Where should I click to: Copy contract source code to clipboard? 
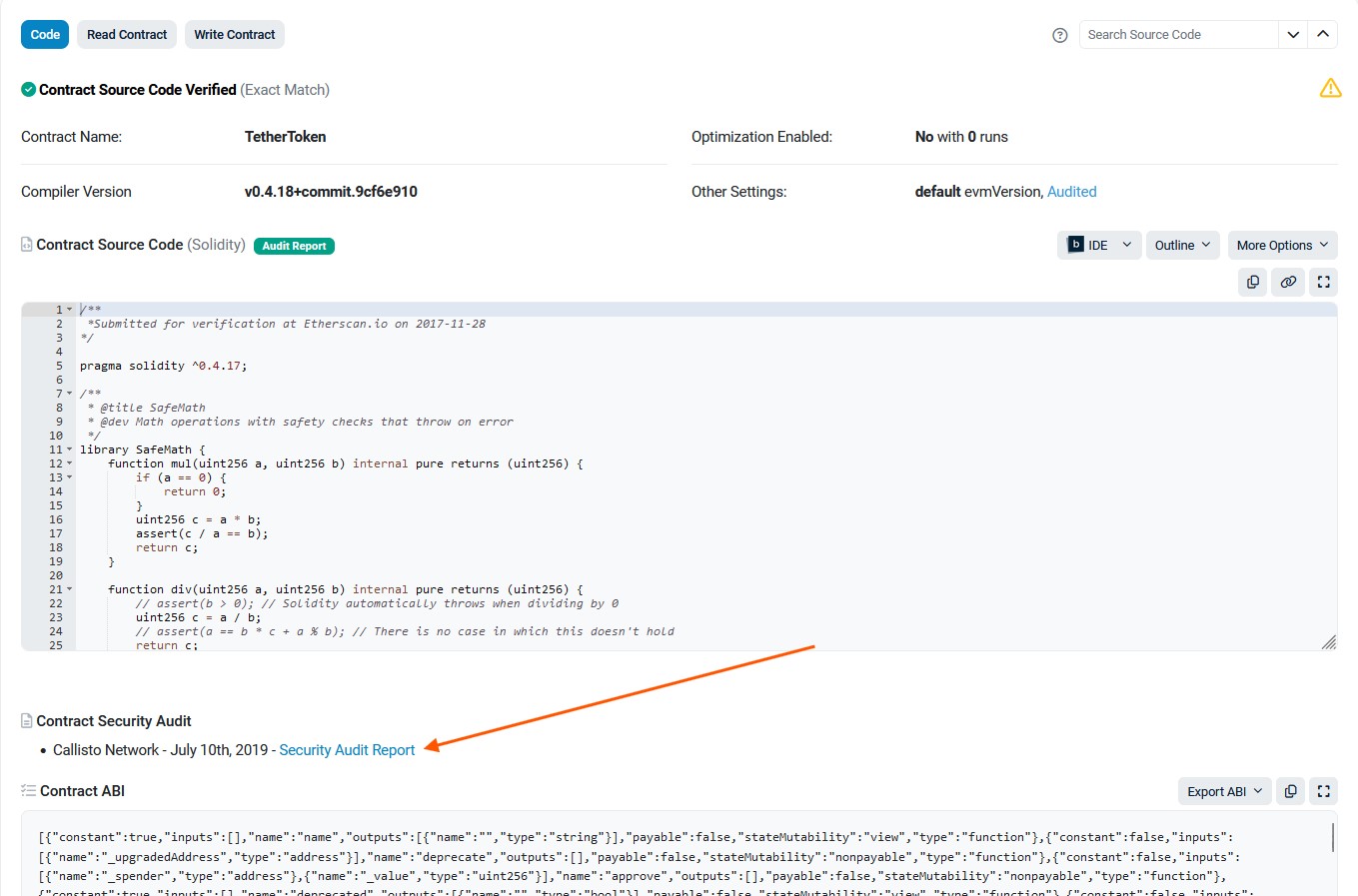(x=1252, y=283)
